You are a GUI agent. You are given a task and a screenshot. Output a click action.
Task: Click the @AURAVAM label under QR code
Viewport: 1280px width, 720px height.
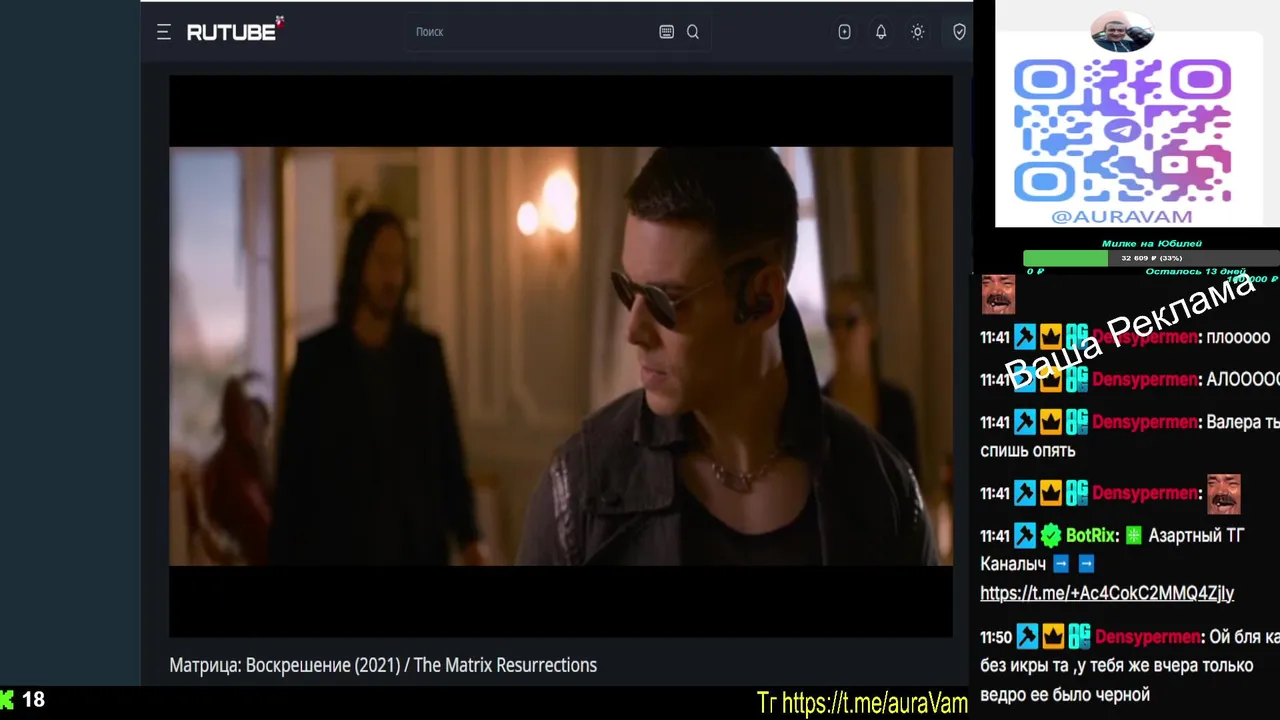click(1122, 217)
